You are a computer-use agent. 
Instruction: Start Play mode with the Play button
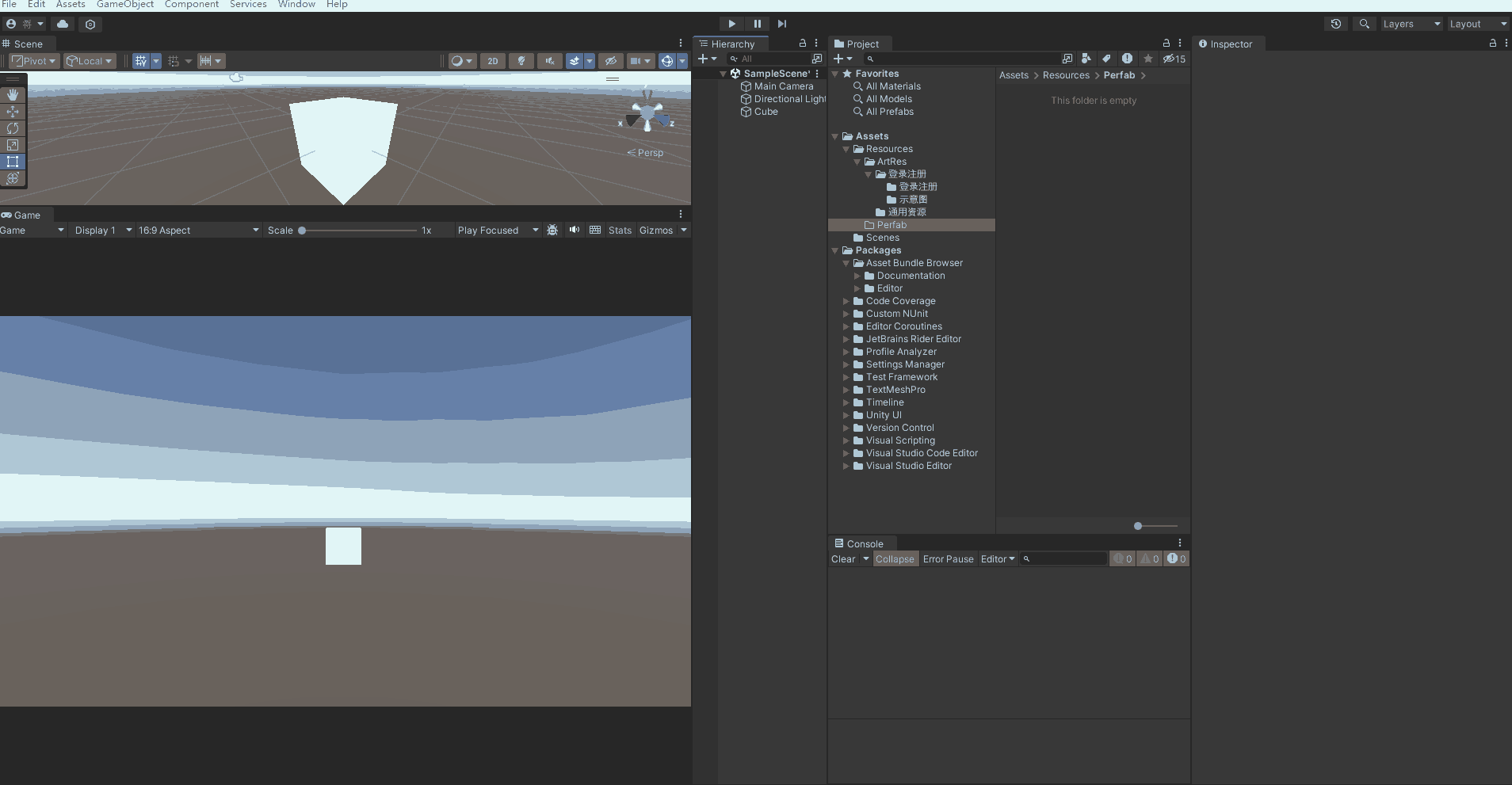pyautogui.click(x=731, y=24)
